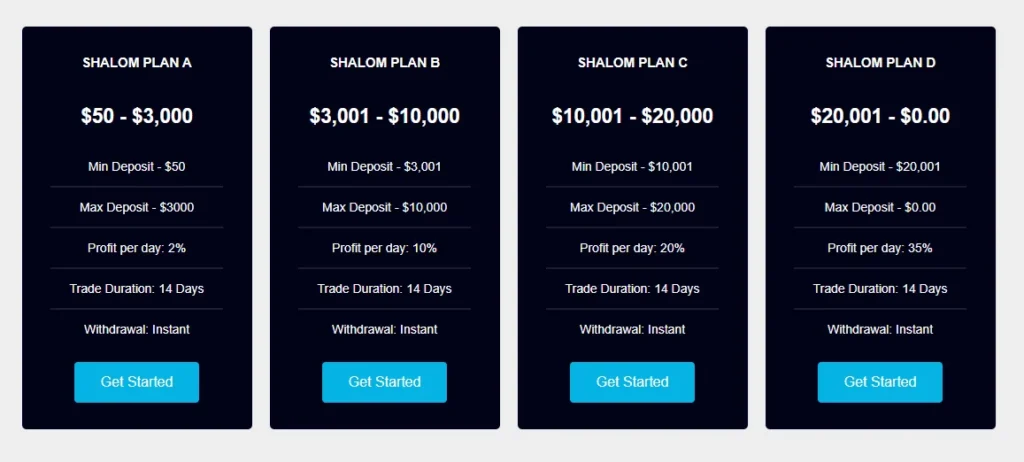
Task: Select the SHALOM PLAN A heading
Action: pyautogui.click(x=137, y=63)
